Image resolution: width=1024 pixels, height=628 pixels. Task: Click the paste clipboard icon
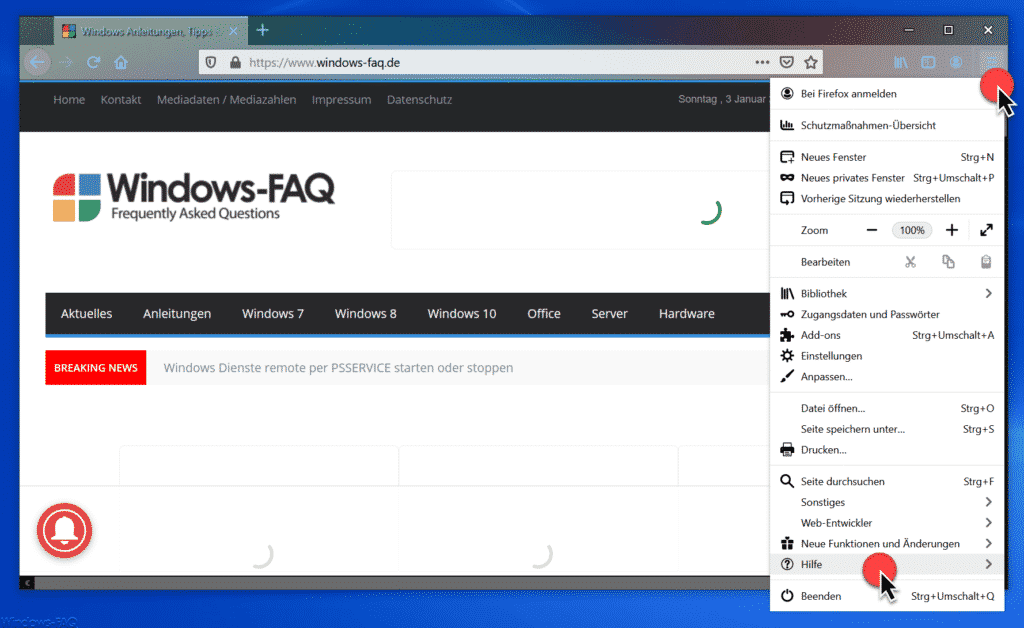click(986, 262)
